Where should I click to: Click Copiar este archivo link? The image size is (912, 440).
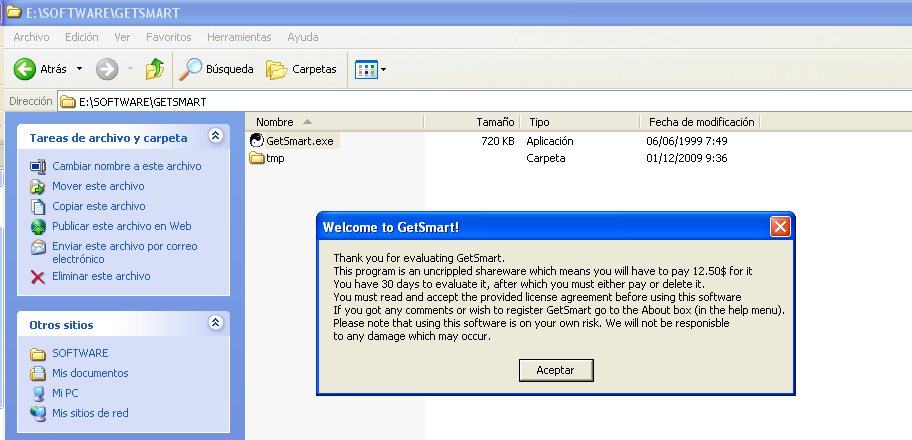point(99,206)
